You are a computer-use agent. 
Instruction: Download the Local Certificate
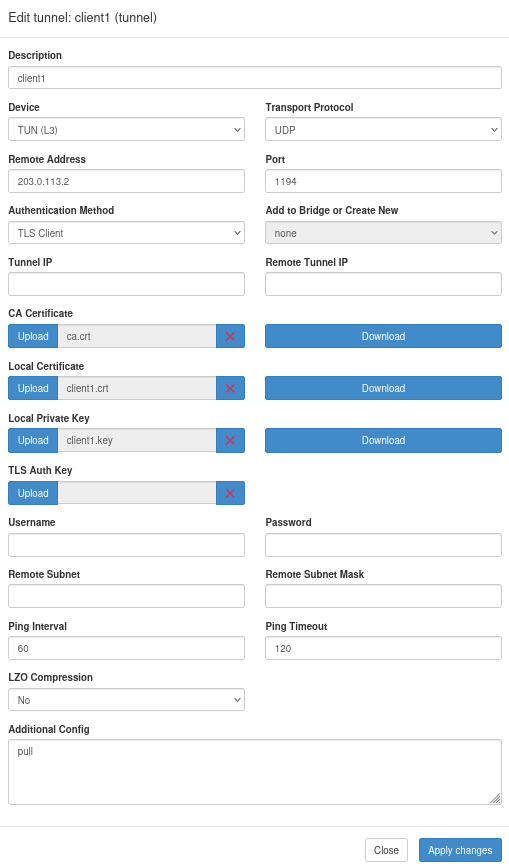click(x=383, y=388)
